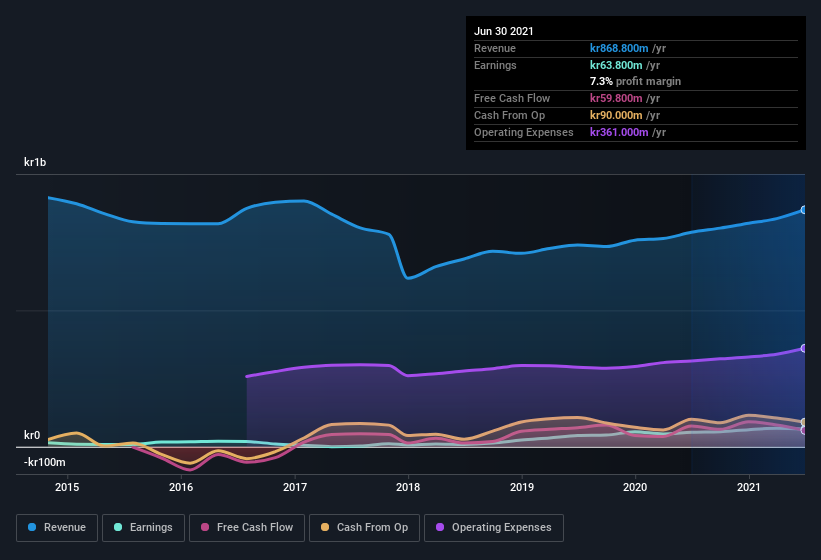Click the Revenue label in tooltip
The width and height of the screenshot is (821, 560).
tap(495, 48)
